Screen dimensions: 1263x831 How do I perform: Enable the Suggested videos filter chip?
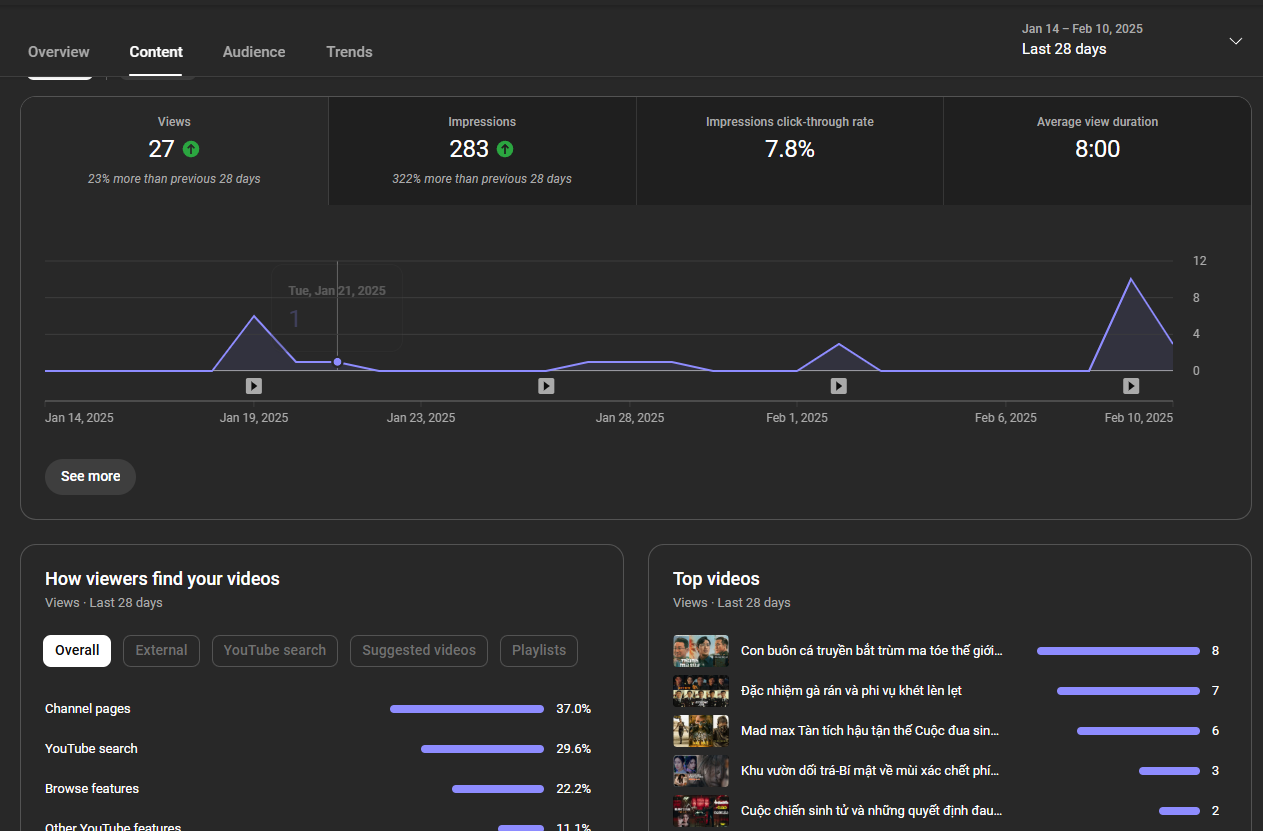(419, 650)
